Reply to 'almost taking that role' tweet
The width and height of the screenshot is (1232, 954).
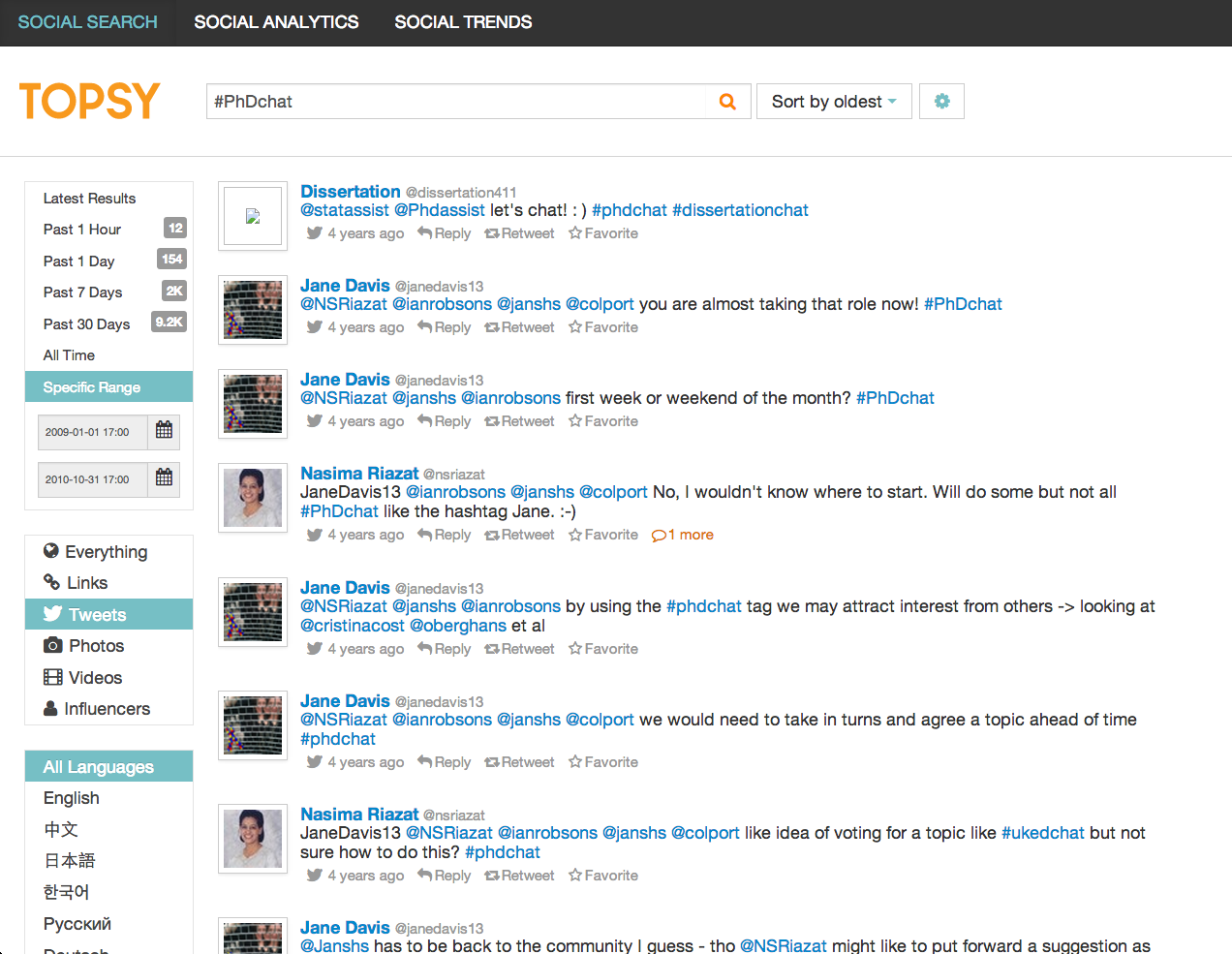pyautogui.click(x=445, y=327)
